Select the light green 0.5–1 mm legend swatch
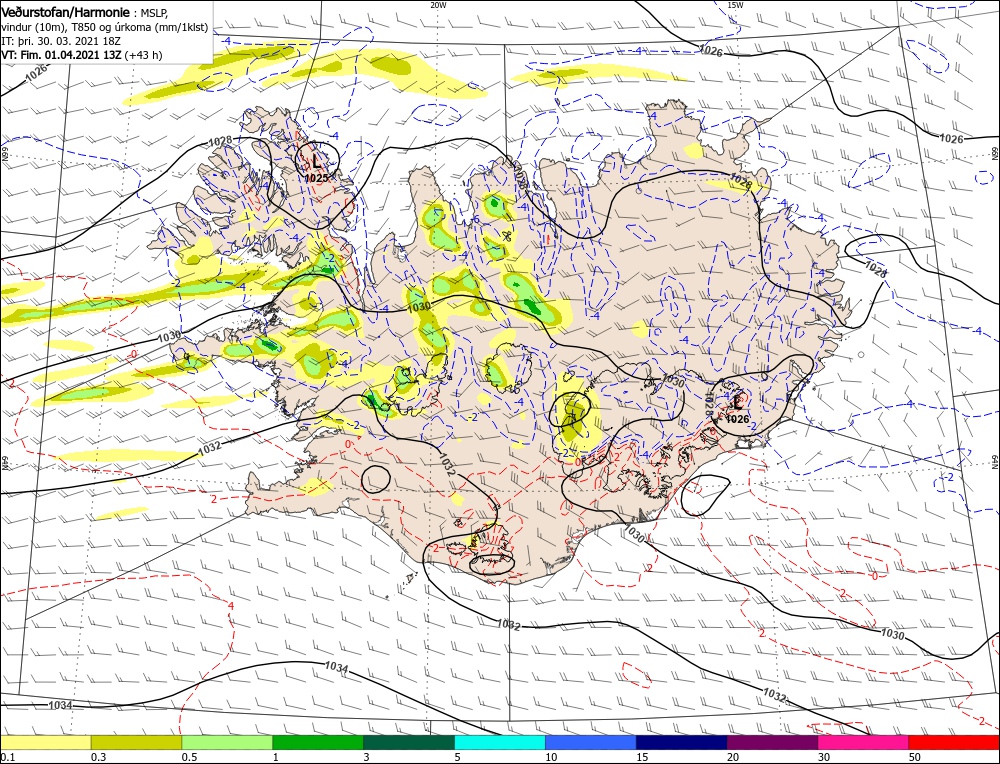 pyautogui.click(x=227, y=742)
